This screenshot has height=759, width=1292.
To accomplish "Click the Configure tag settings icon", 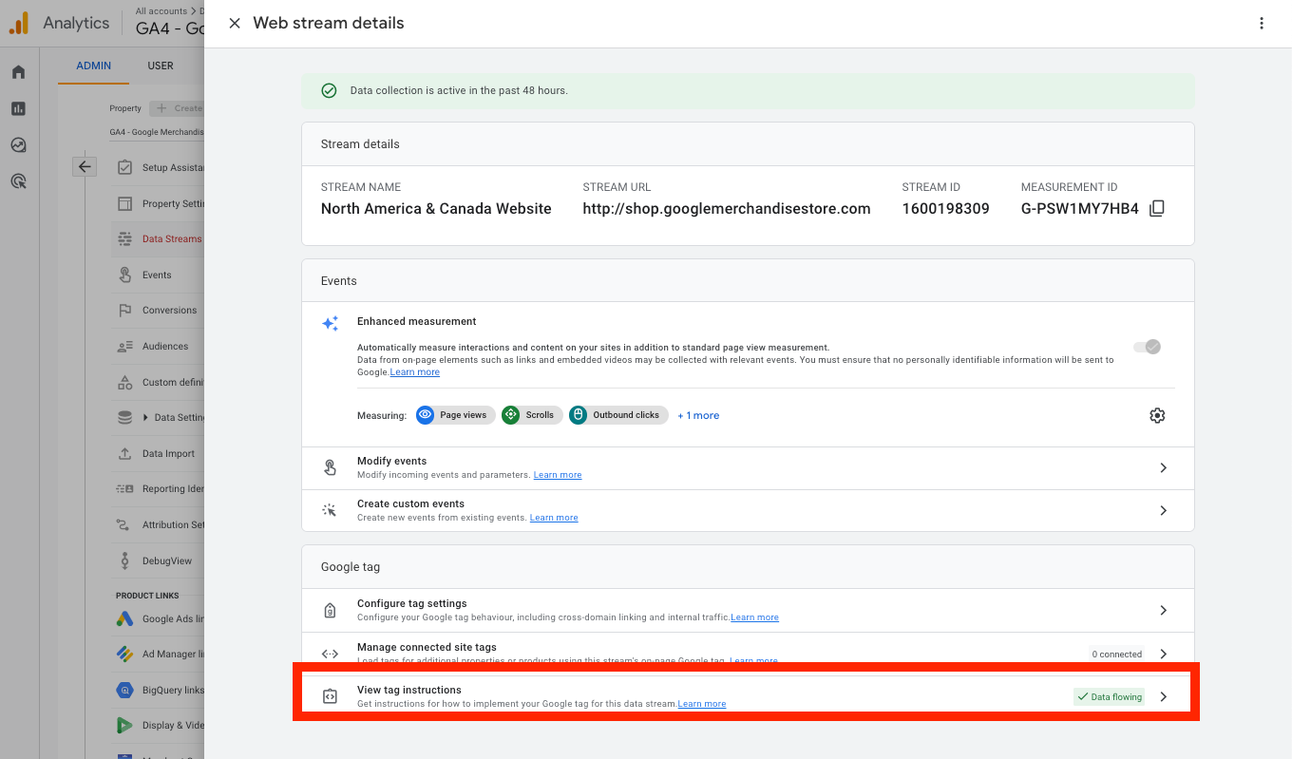I will pos(330,610).
